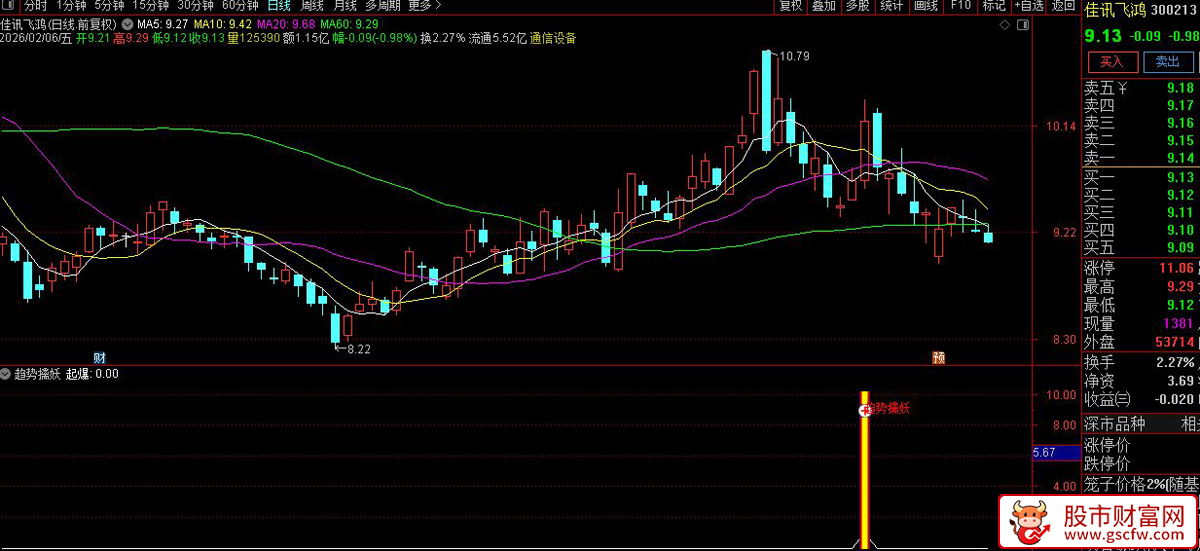Click the 最高 9.29 row
This screenshot has height=551, width=1200.
pyautogui.click(x=1141, y=286)
